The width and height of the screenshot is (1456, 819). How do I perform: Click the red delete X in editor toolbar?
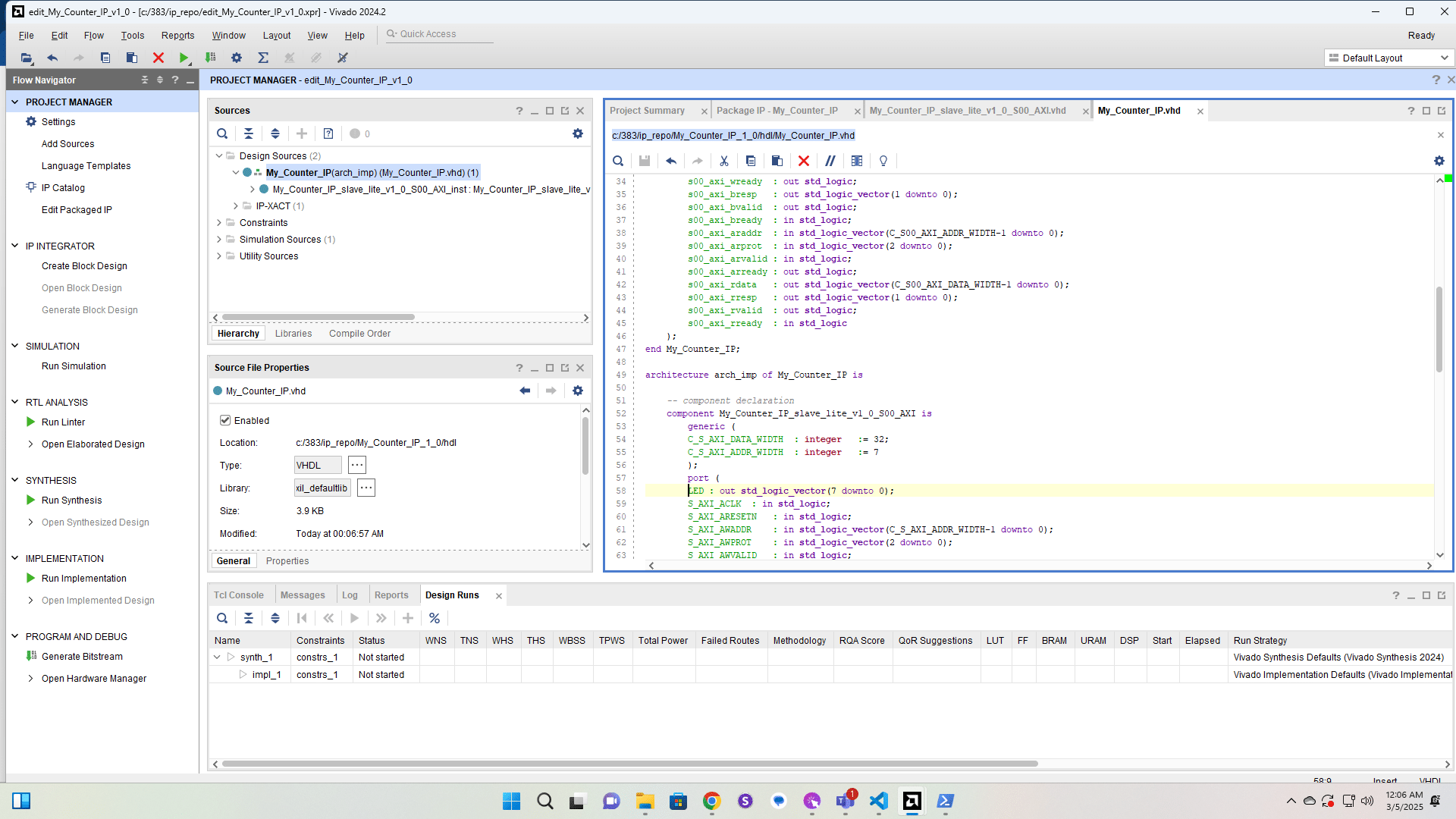click(x=804, y=161)
